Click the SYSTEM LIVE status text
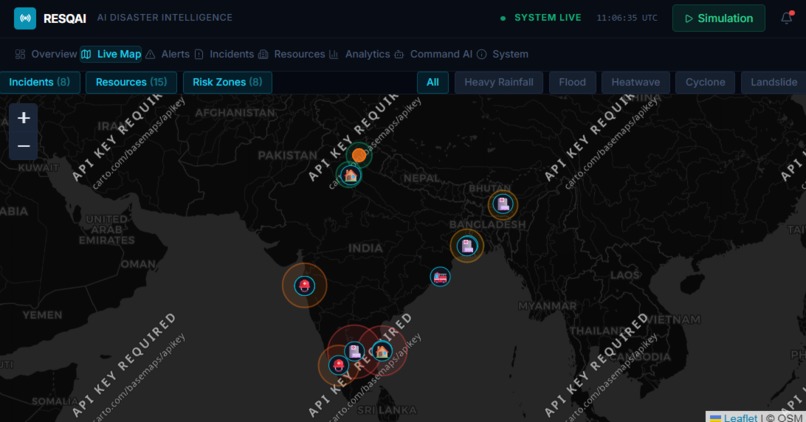The width and height of the screenshot is (806, 422). [x=547, y=17]
